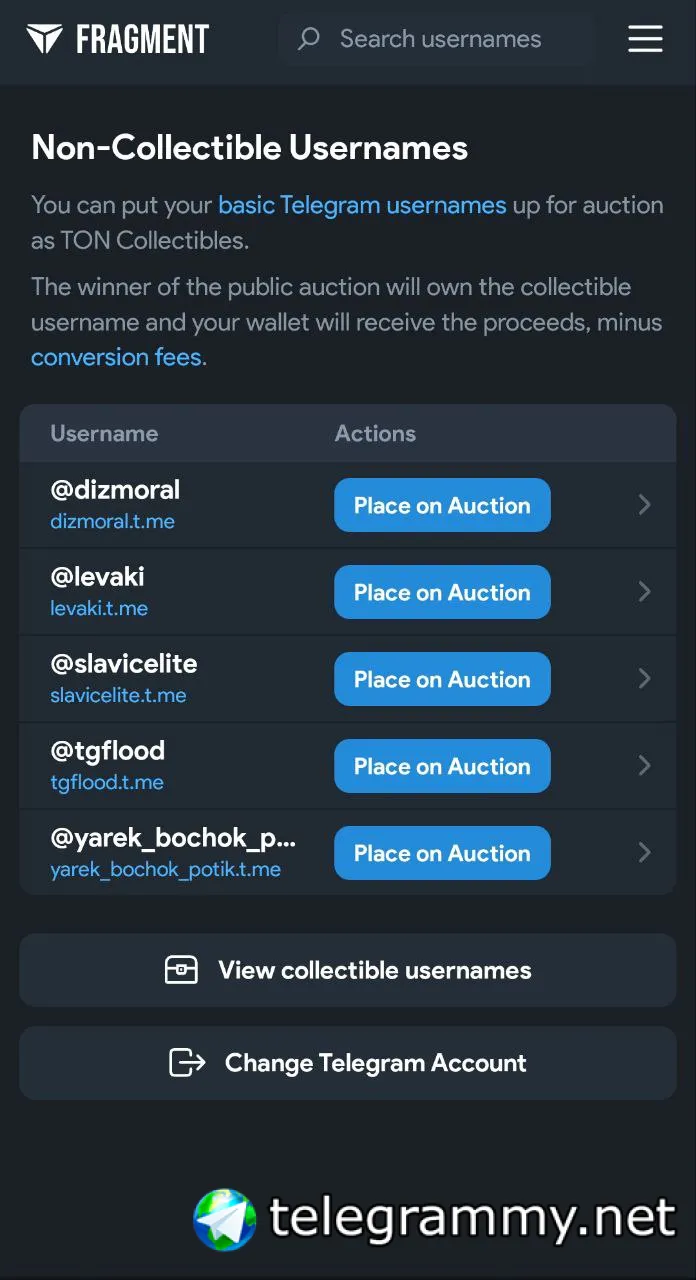View collectible usernames

point(348,970)
